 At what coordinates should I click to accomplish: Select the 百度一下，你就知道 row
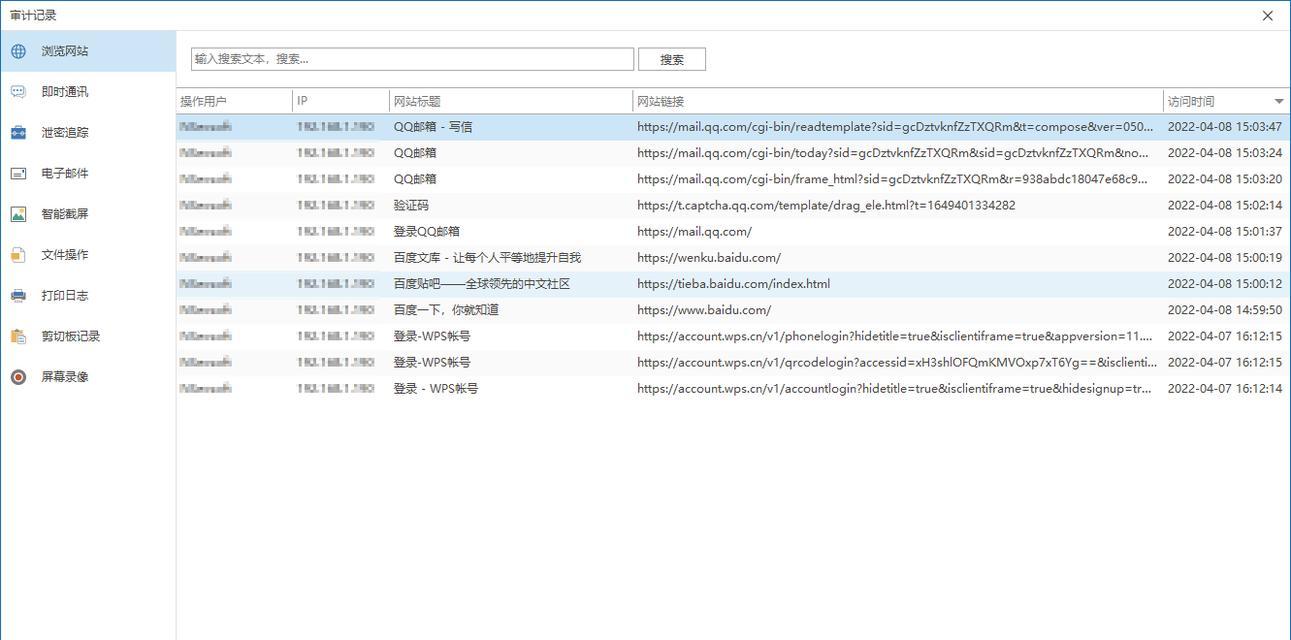(733, 310)
